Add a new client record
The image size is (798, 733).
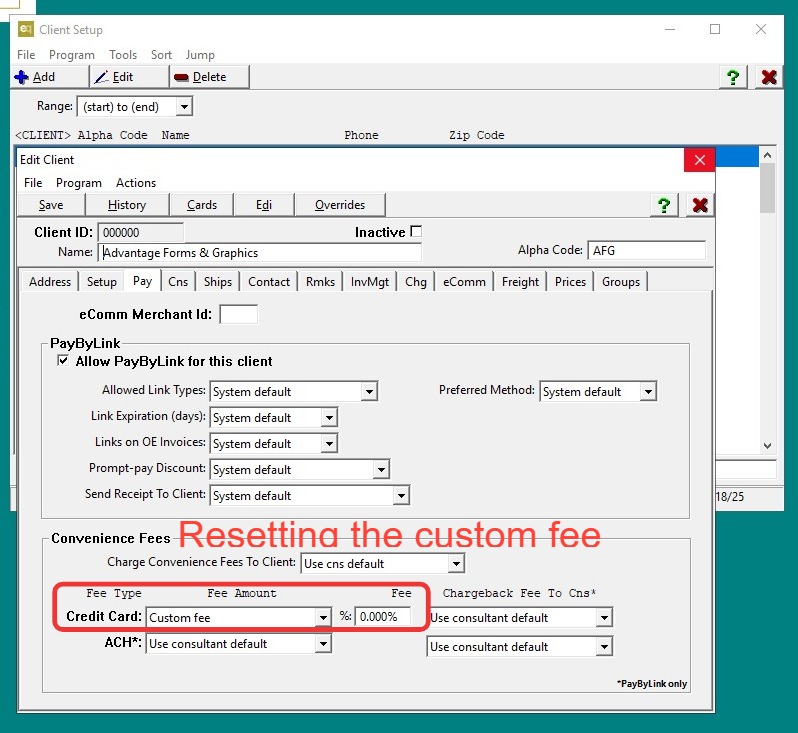click(x=49, y=77)
